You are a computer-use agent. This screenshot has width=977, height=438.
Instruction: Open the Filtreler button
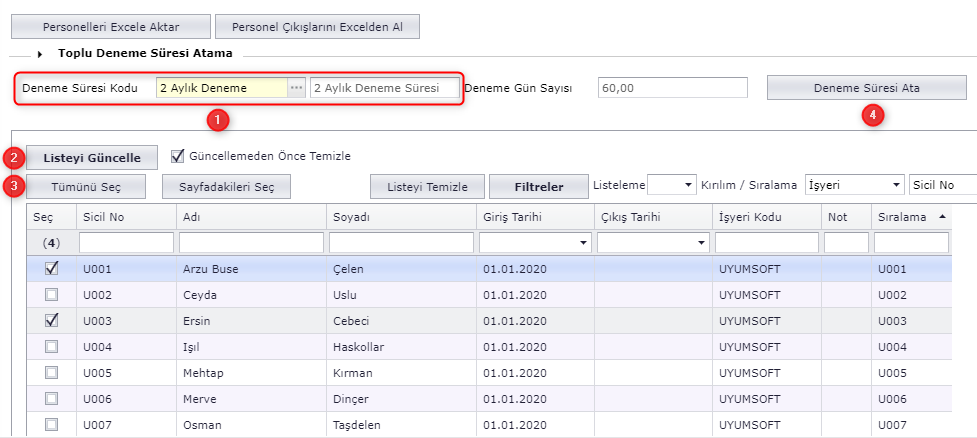click(538, 186)
